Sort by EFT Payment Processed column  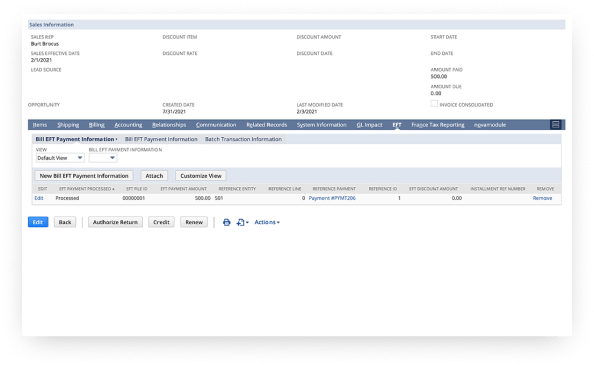(86, 189)
